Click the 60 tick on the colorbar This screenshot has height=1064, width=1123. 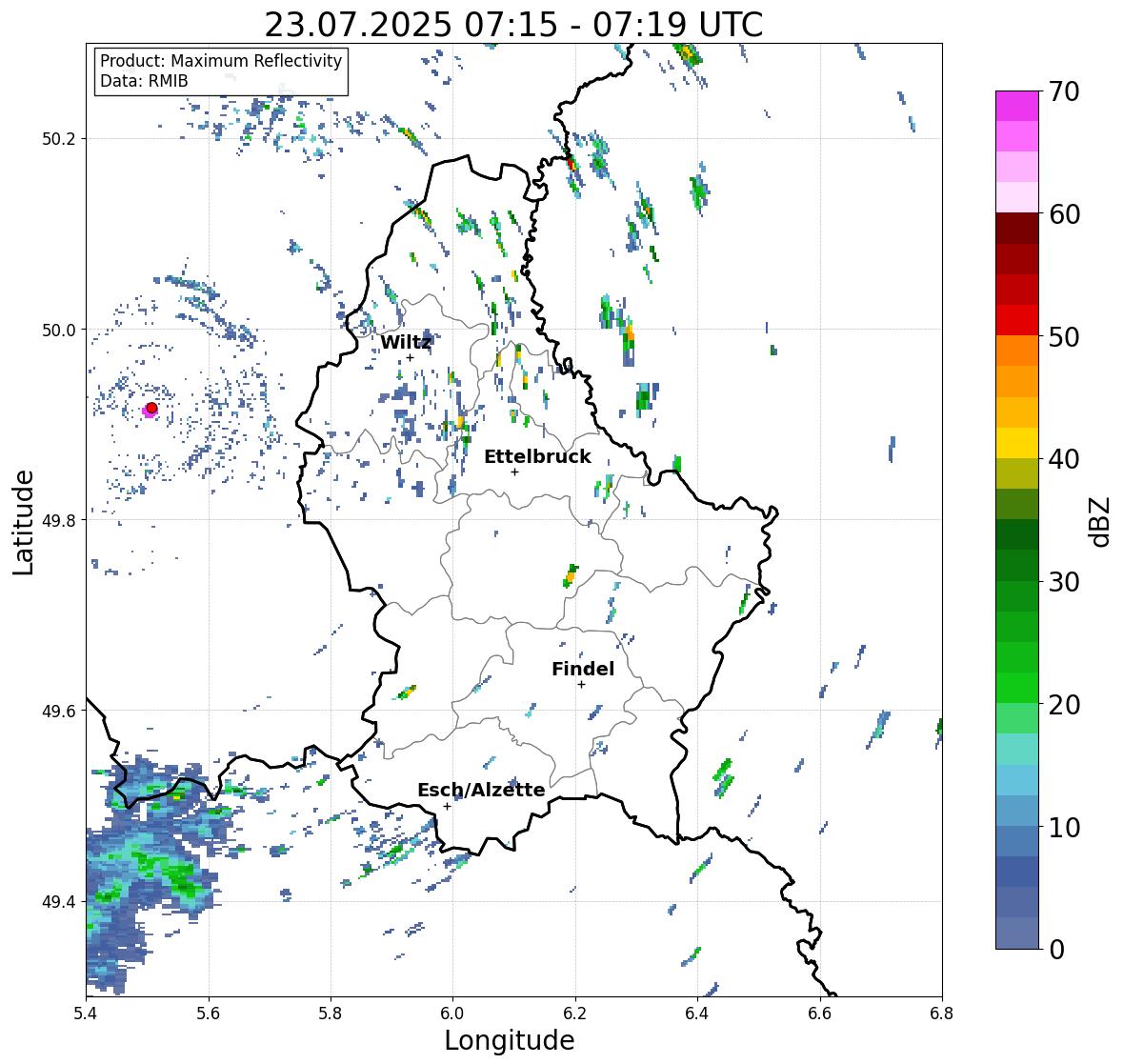1064,214
